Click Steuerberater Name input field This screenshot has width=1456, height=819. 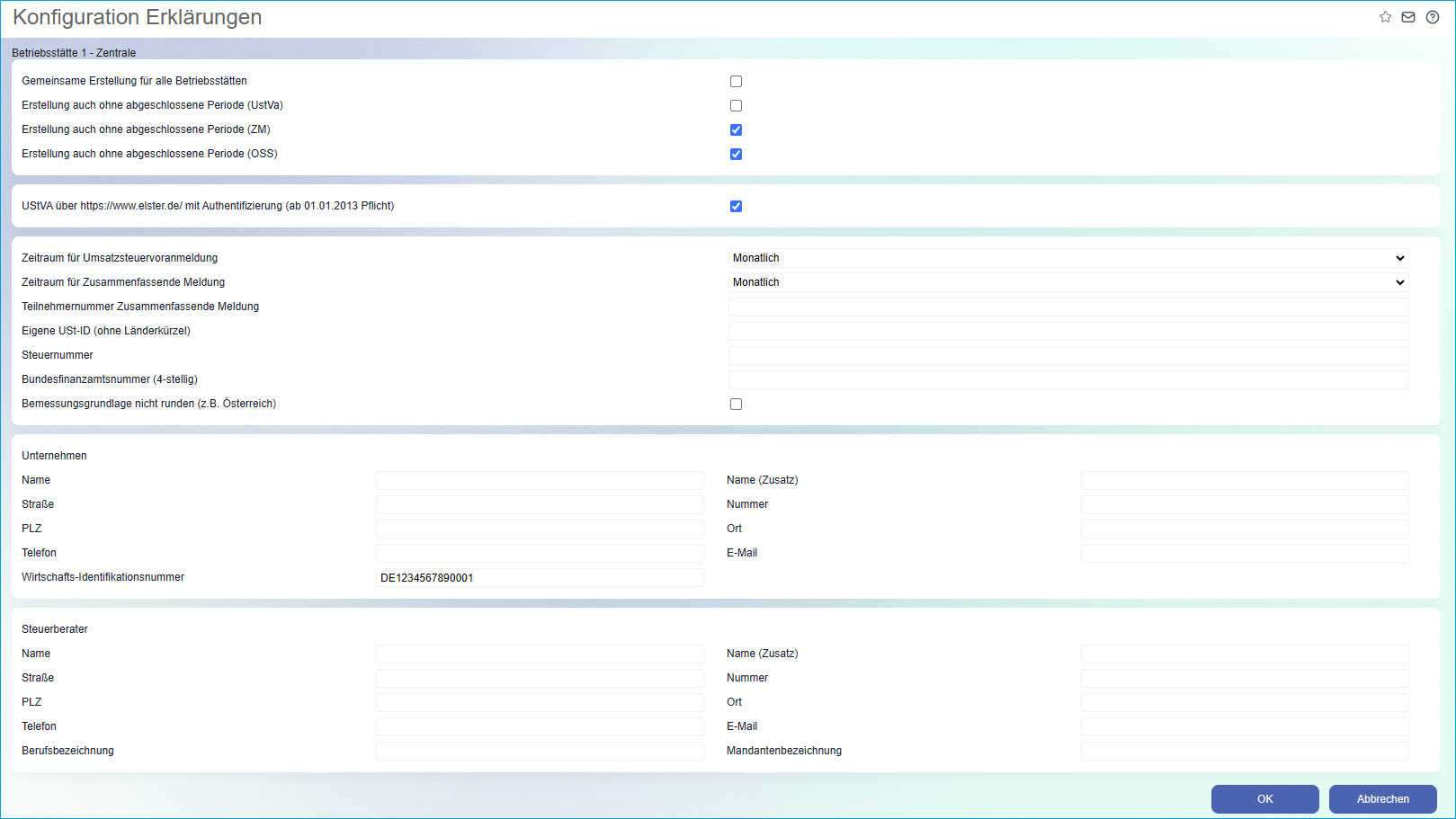click(540, 654)
